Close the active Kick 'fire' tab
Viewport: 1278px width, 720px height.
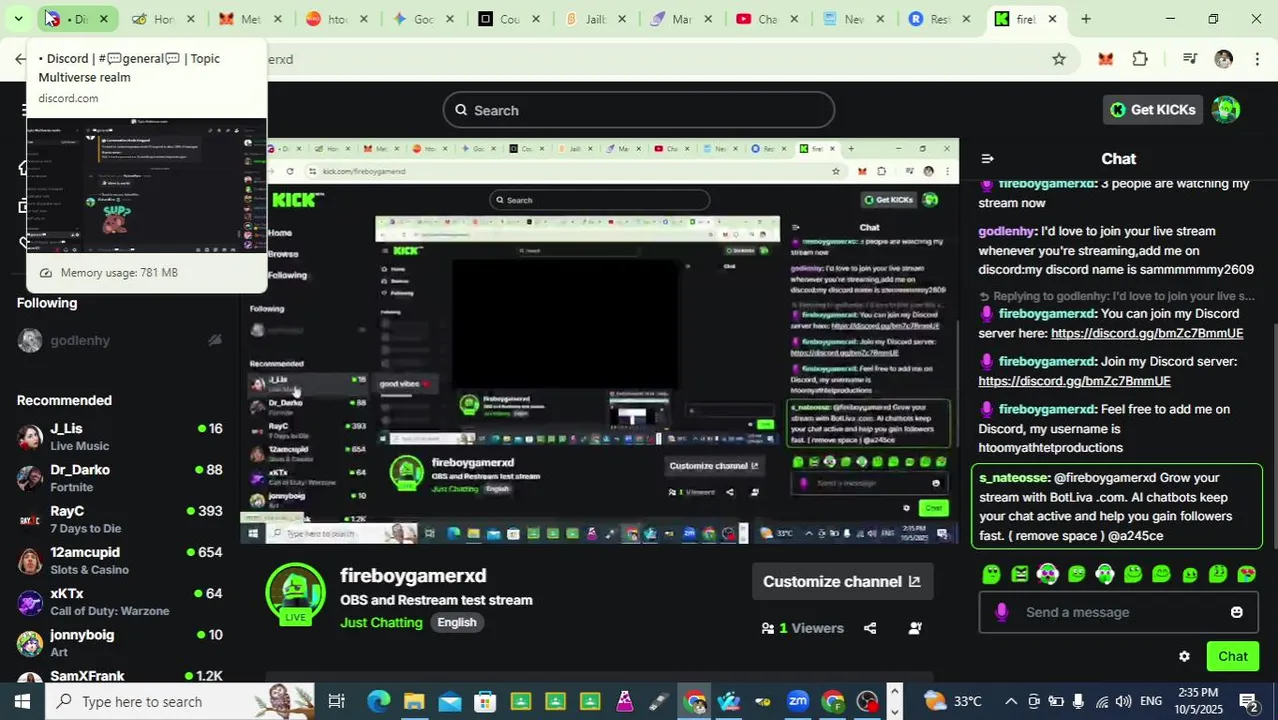coord(1052,19)
